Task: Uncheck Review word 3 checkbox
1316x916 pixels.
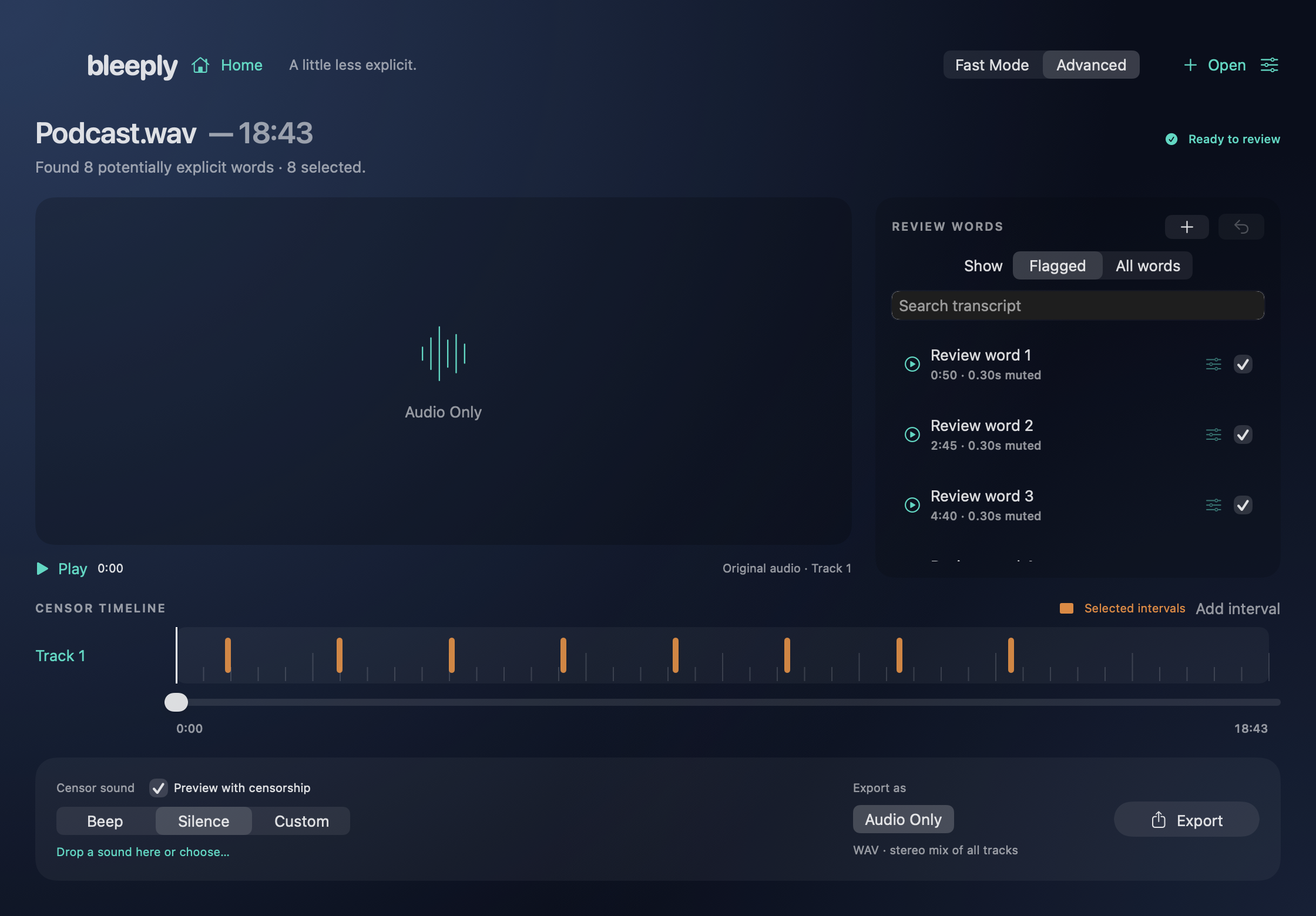Action: pyautogui.click(x=1243, y=505)
